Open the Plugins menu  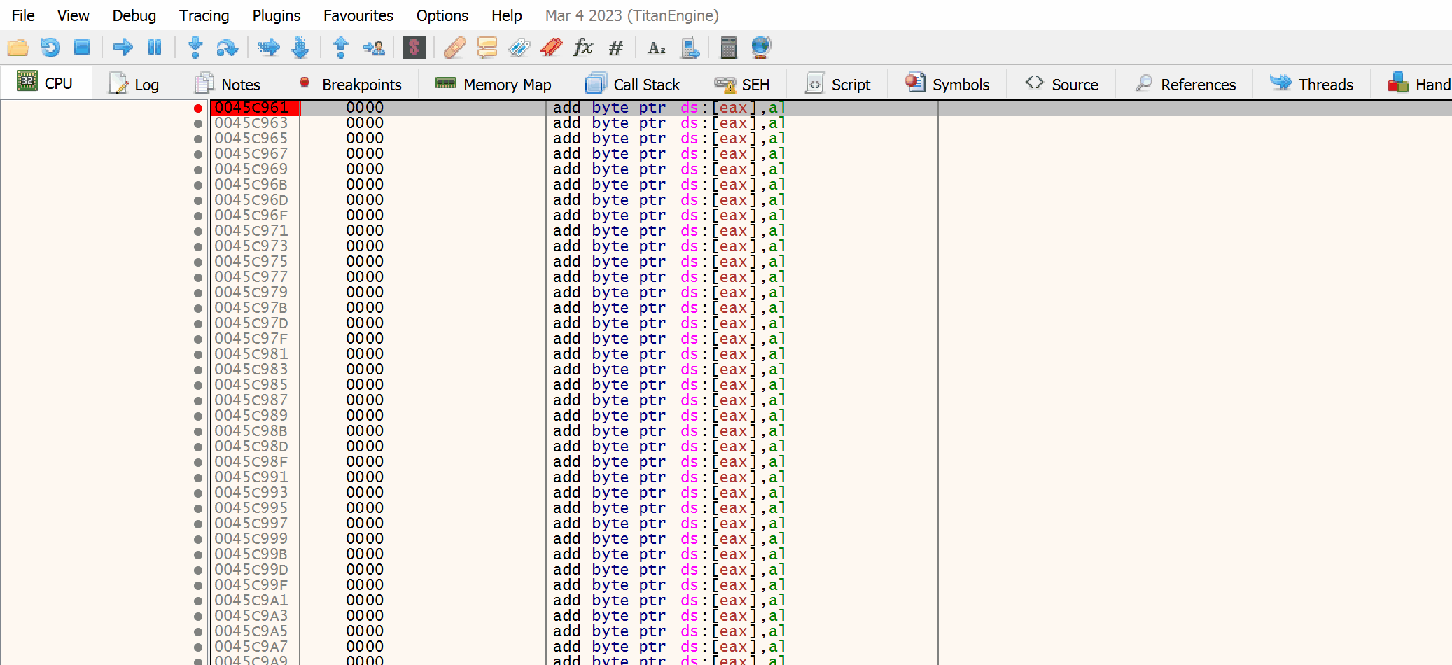(275, 15)
